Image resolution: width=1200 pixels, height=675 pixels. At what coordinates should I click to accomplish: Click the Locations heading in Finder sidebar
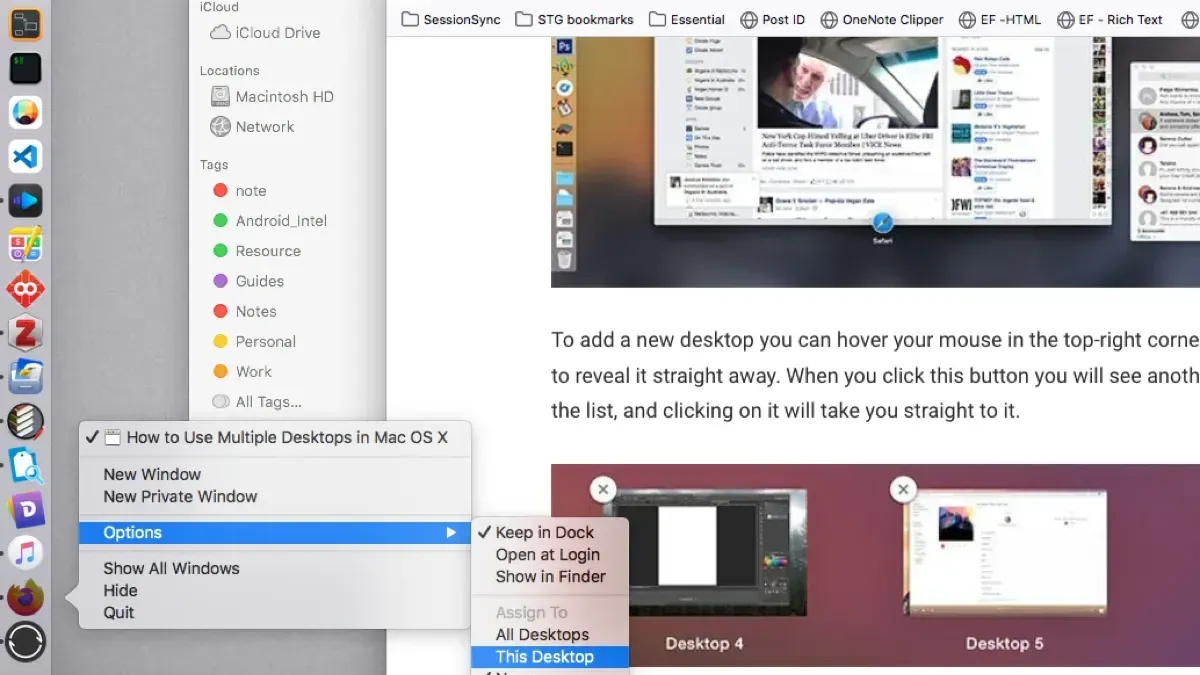point(229,71)
